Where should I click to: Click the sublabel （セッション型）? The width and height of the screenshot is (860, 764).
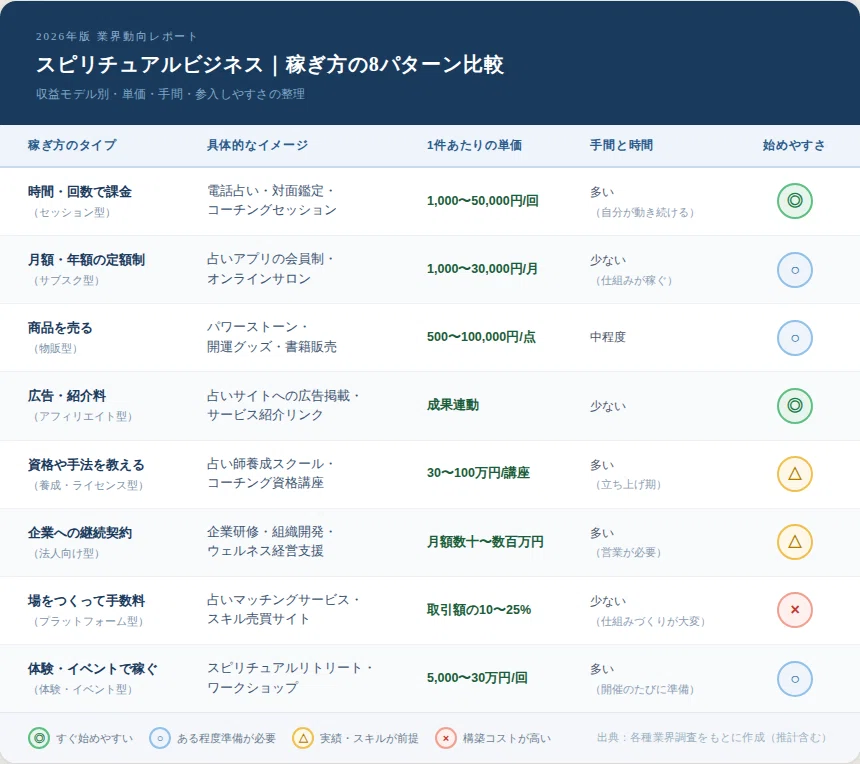72,213
